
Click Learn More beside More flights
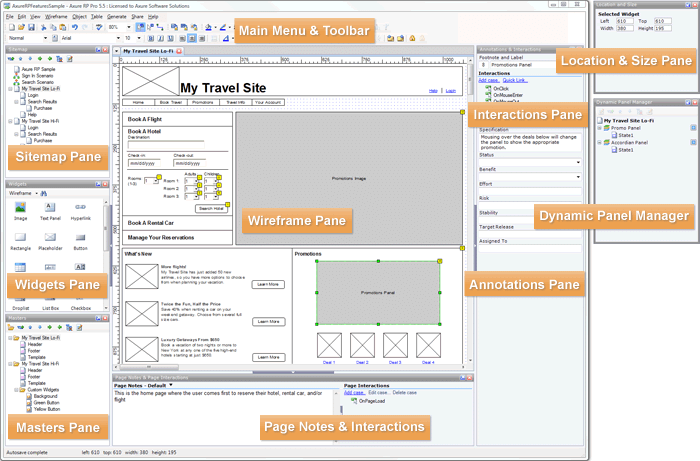[x=268, y=284]
